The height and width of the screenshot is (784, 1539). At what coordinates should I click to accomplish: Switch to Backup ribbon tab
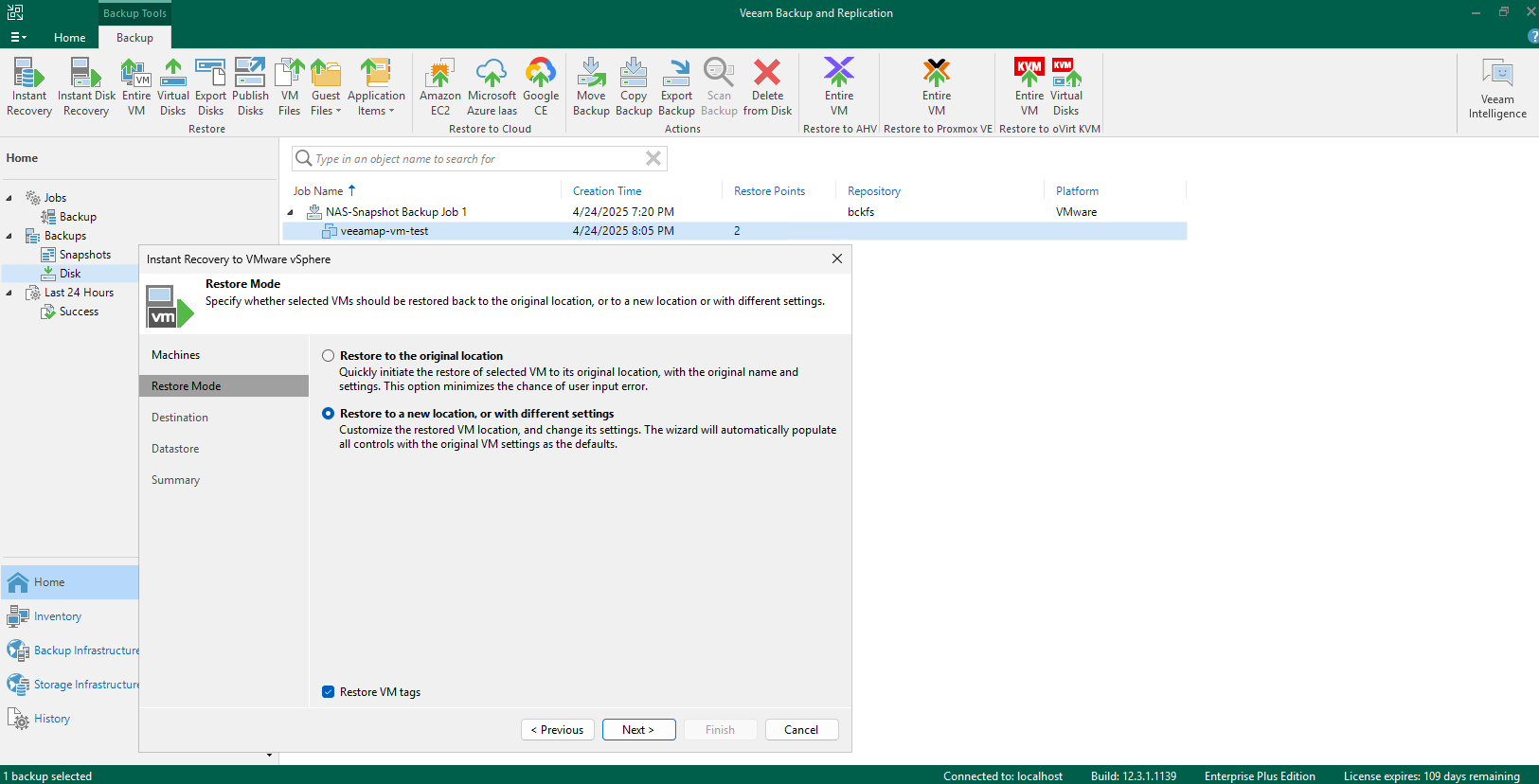(x=134, y=38)
